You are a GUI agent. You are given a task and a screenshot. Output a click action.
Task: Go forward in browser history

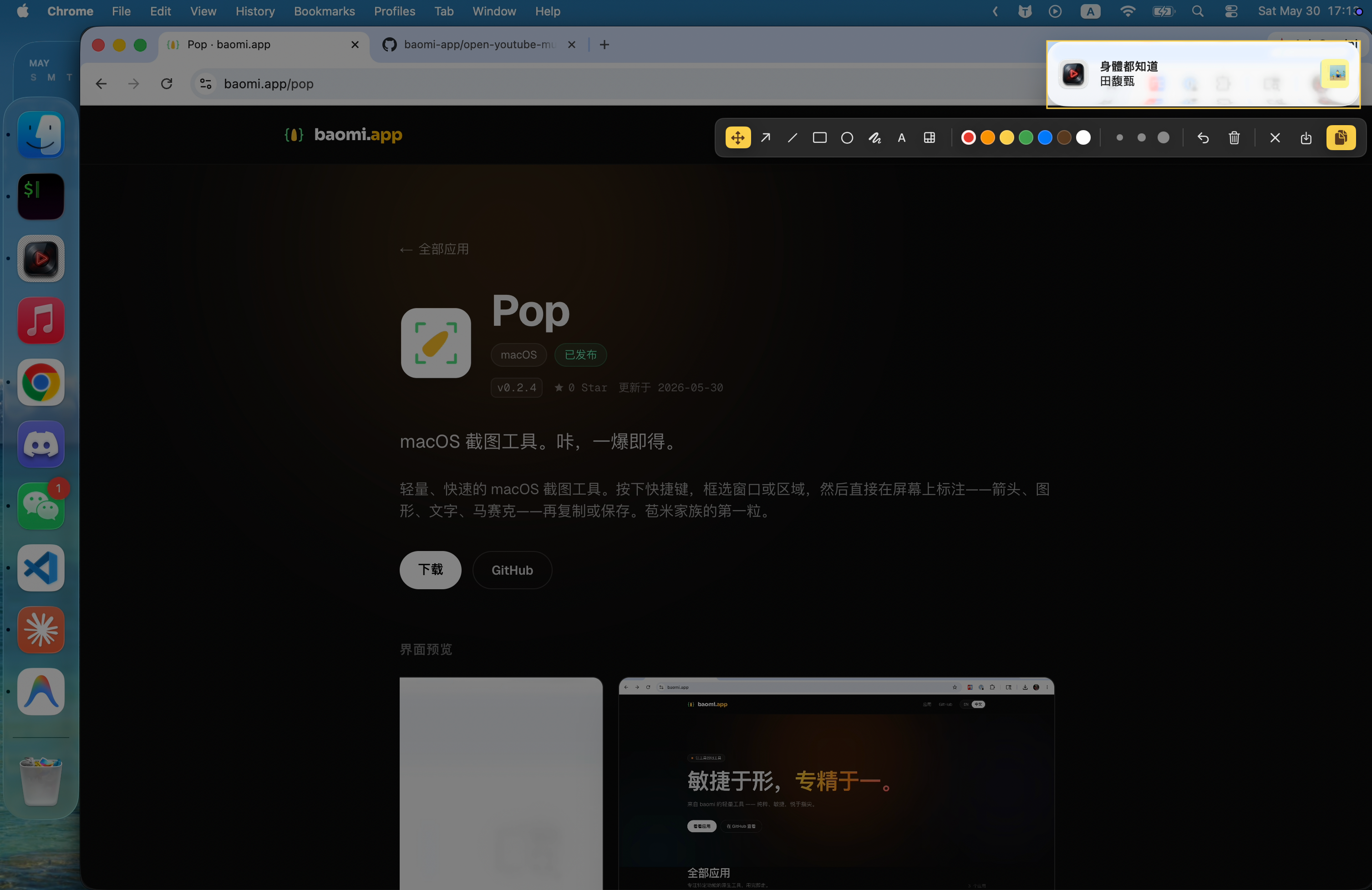tap(134, 84)
